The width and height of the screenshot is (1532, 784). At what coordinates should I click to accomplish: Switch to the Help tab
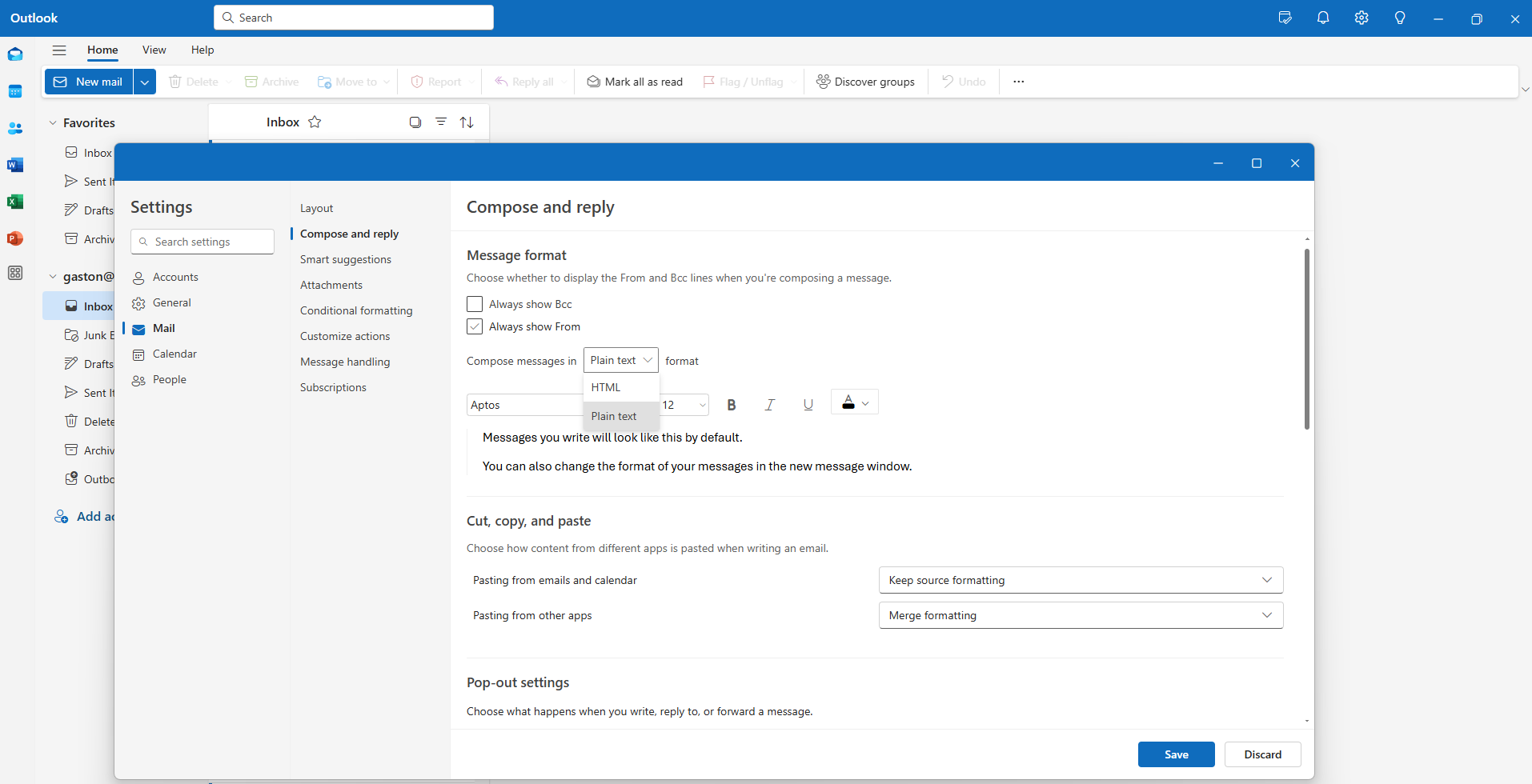203,50
